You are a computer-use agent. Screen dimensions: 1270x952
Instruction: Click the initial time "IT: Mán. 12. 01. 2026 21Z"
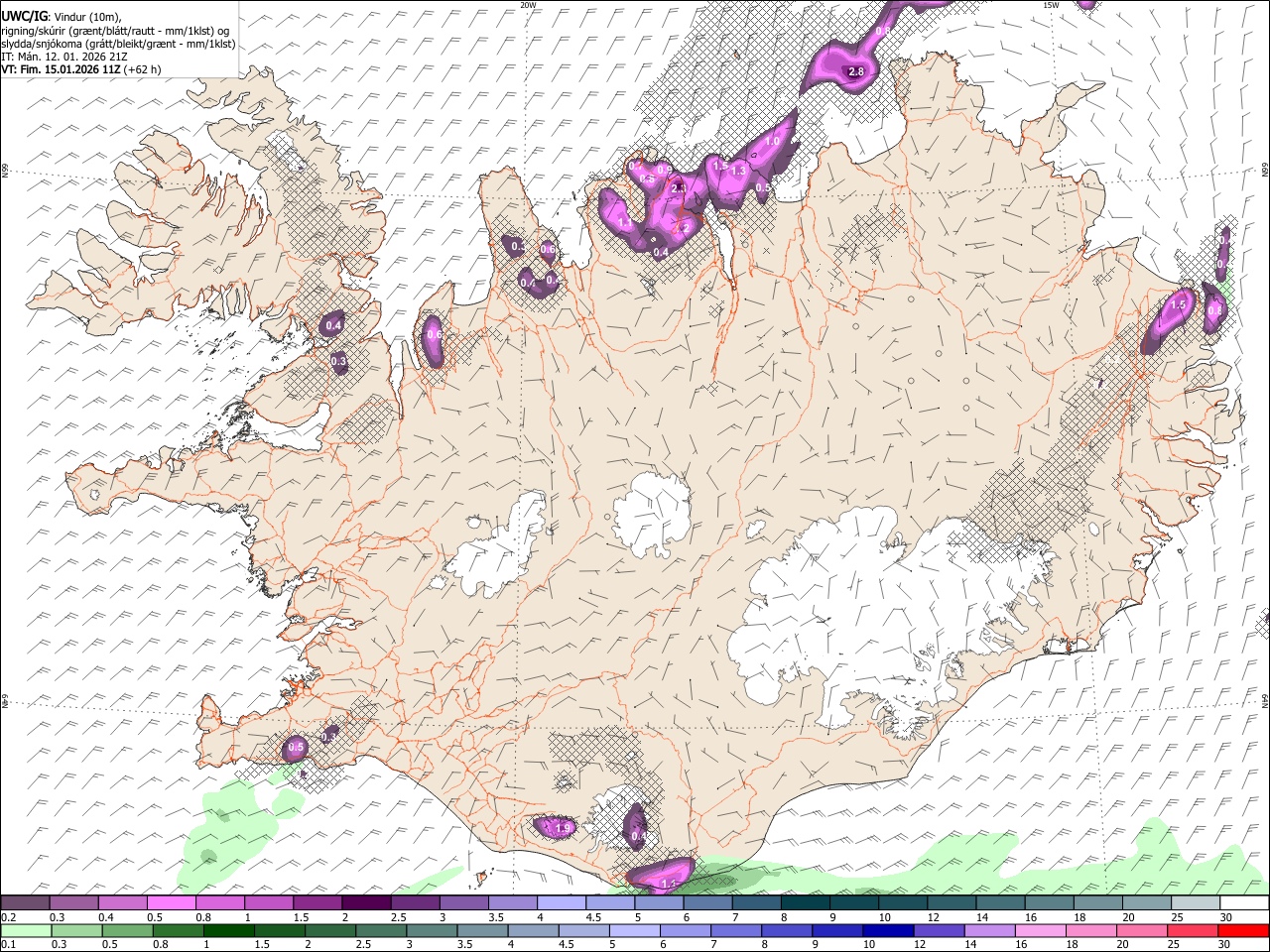pyautogui.click(x=64, y=57)
